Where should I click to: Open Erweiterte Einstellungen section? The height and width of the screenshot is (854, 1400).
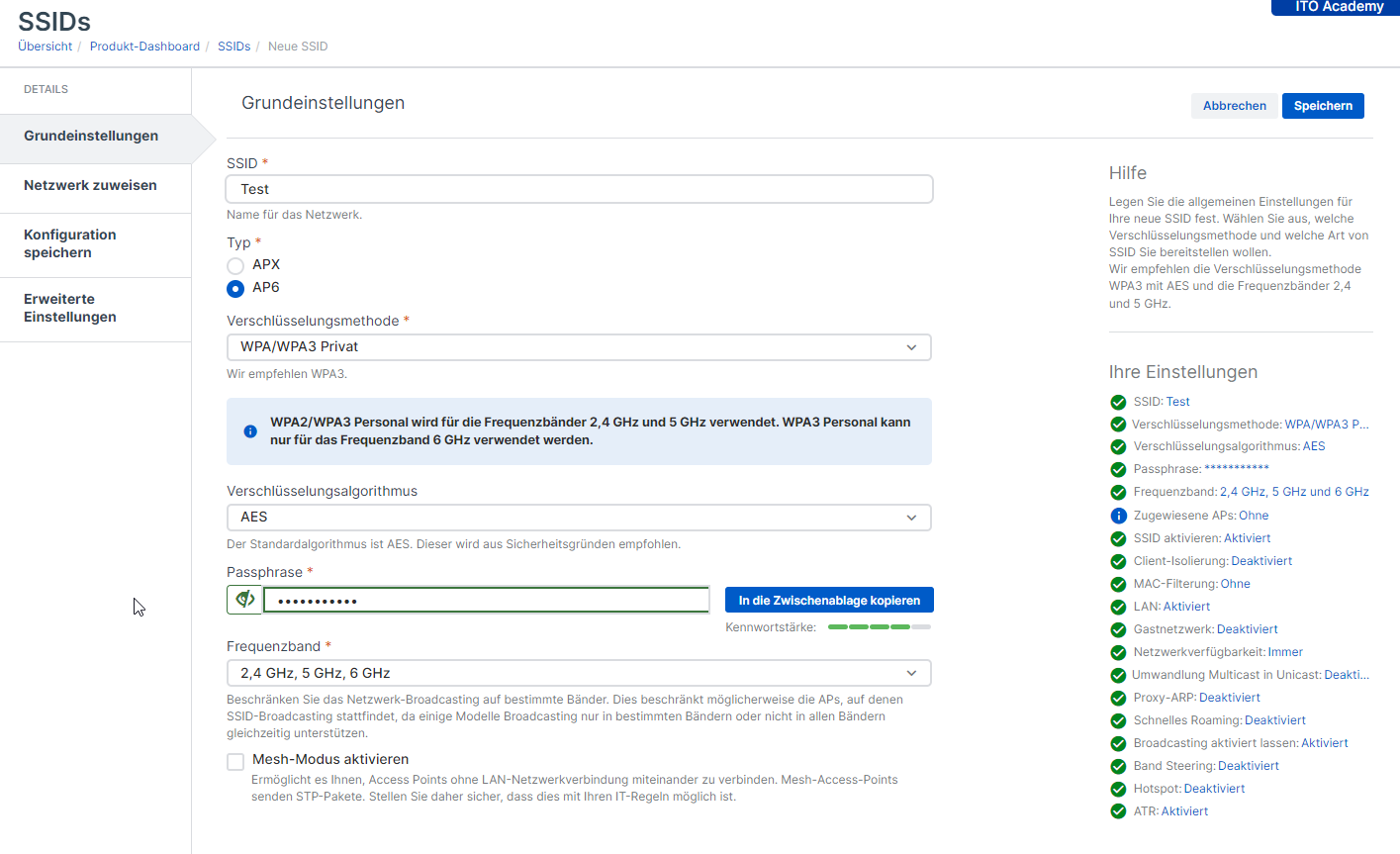(x=70, y=308)
